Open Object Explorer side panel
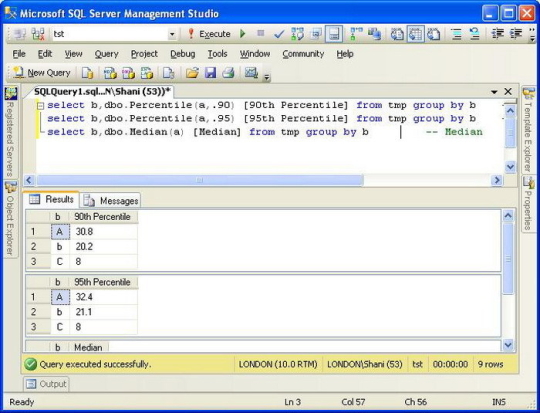This screenshot has height=413, width=540. coord(10,219)
